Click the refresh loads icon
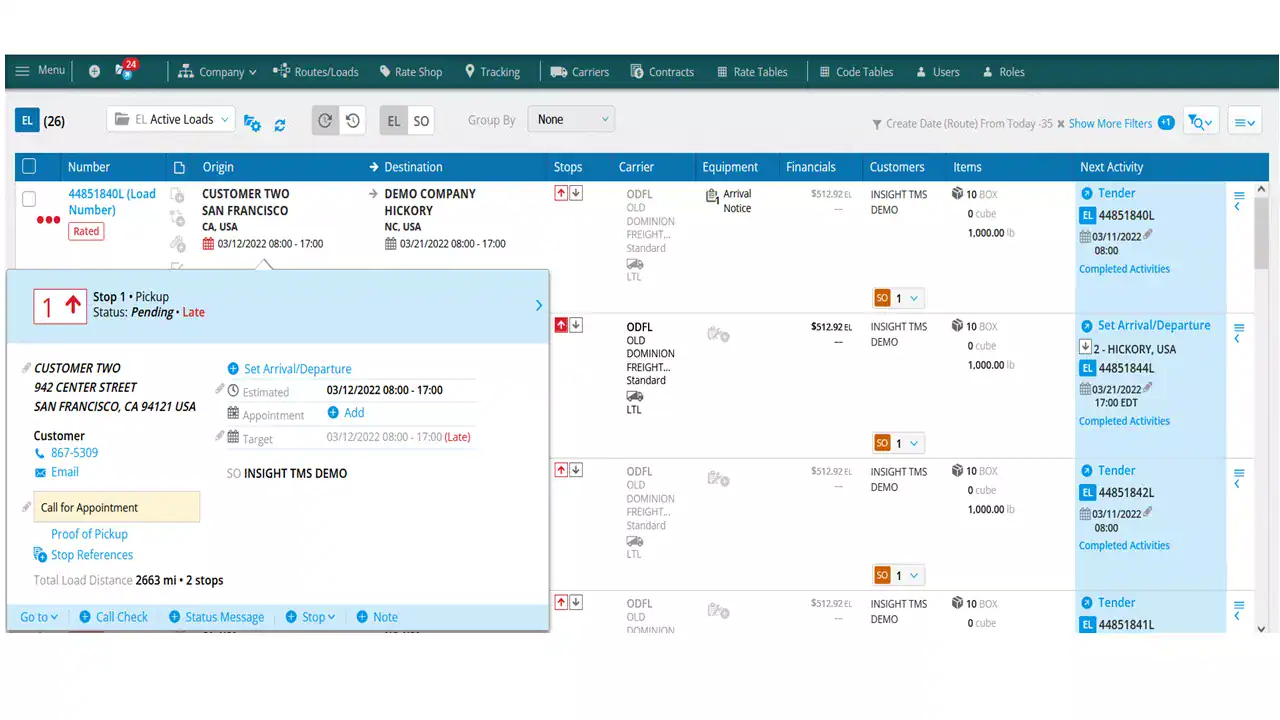Screen dimensions: 1280x720 pos(280,125)
